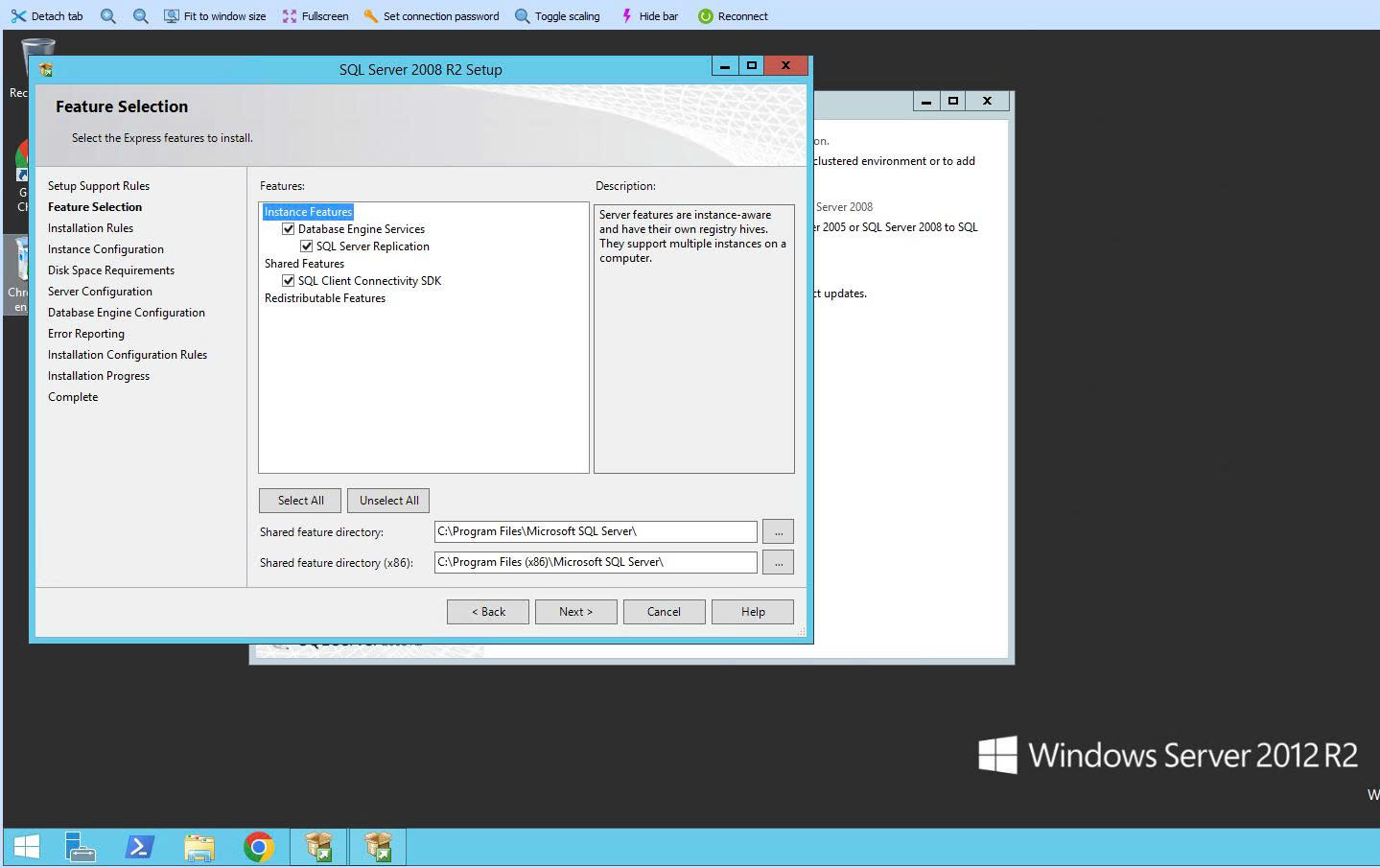Viewport: 1380px width, 868px height.
Task: Cancel the SQL Server setup
Action: [x=664, y=612]
